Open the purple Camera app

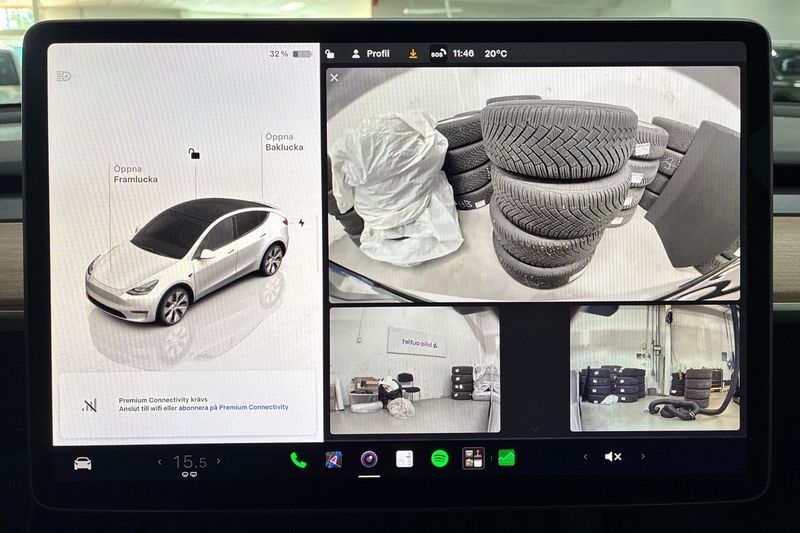click(x=369, y=460)
